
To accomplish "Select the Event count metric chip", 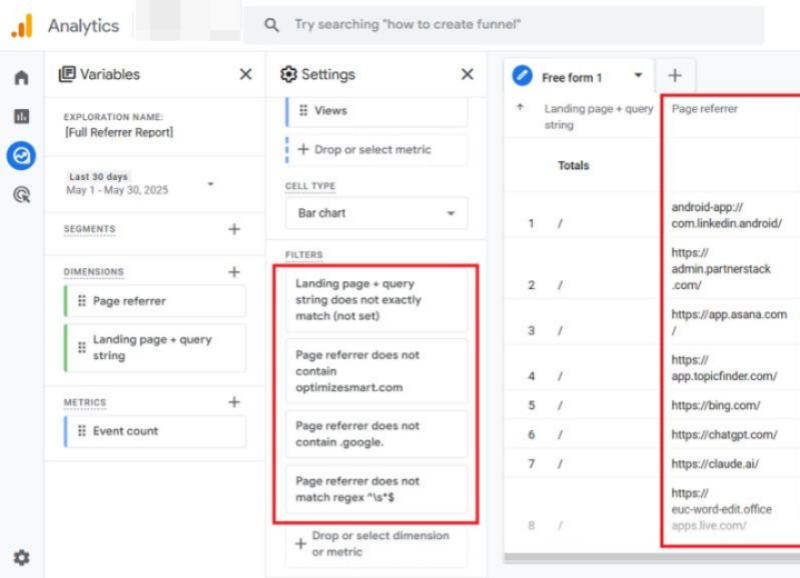I will (x=156, y=431).
